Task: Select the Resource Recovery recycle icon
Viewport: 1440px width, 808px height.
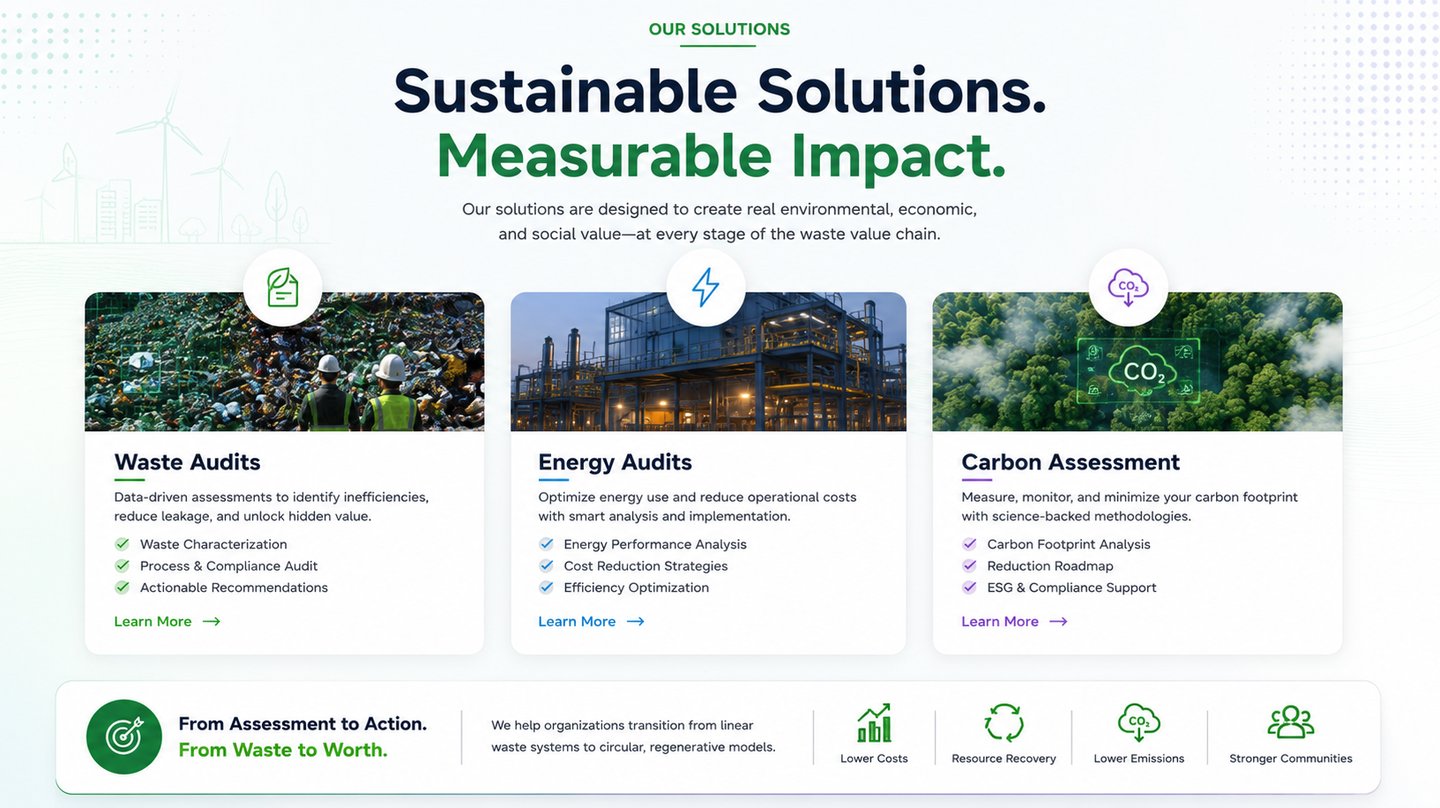Action: (1003, 723)
